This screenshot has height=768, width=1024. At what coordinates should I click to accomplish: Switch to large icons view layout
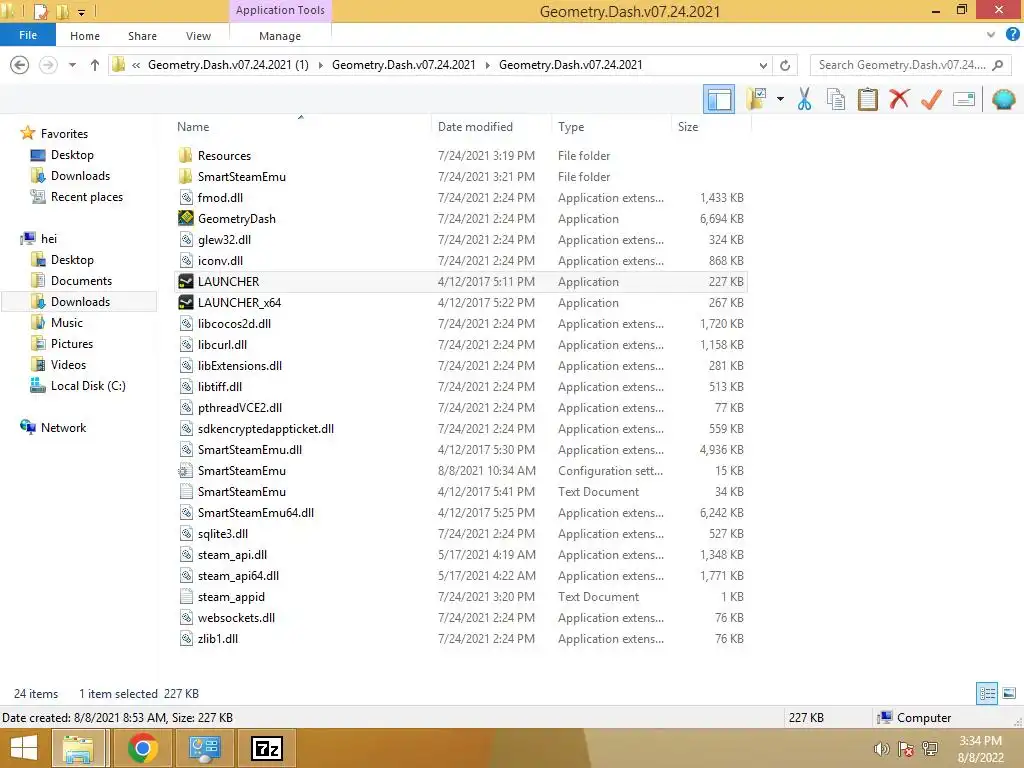pyautogui.click(x=1009, y=694)
